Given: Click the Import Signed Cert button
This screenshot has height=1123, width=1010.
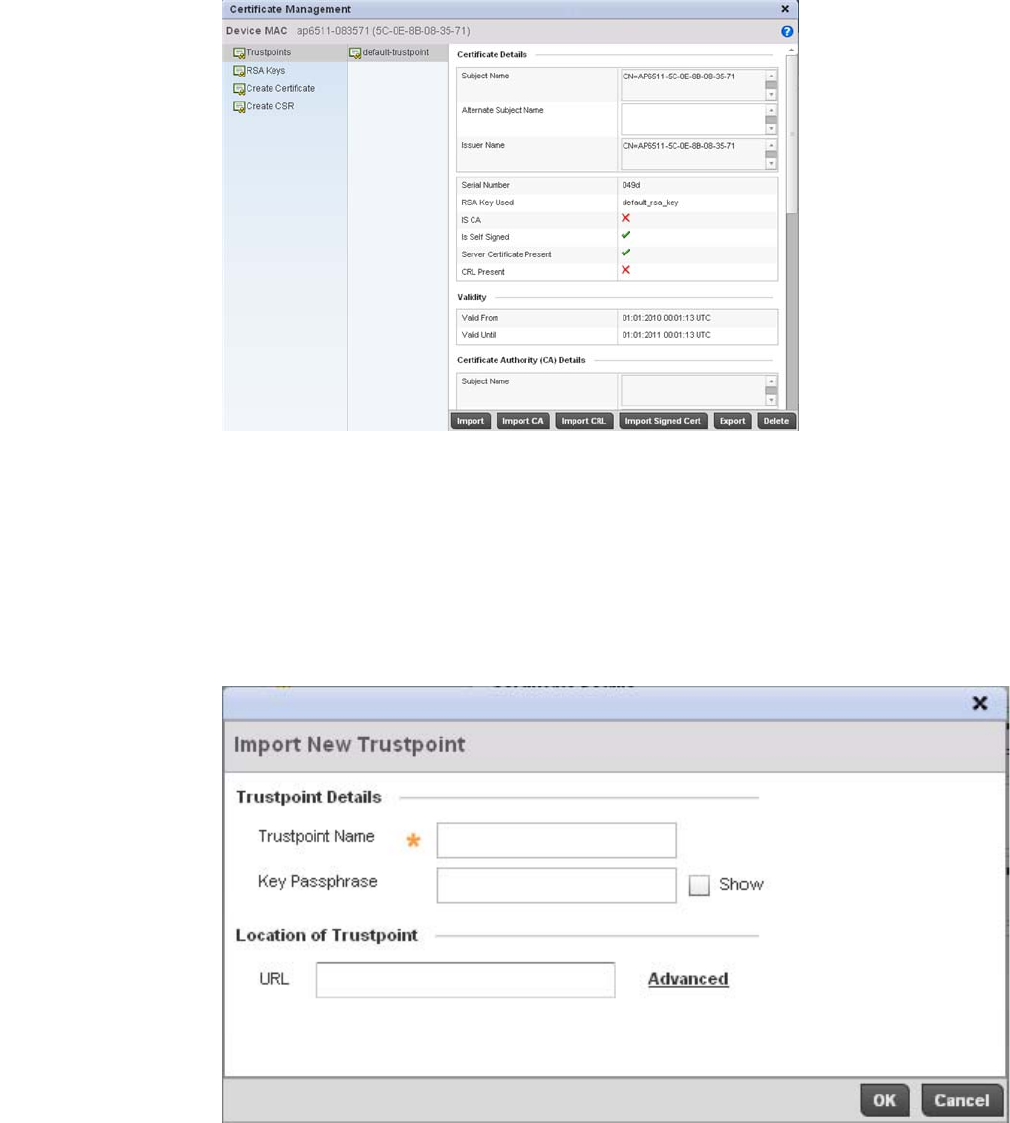Looking at the screenshot, I should coord(663,421).
